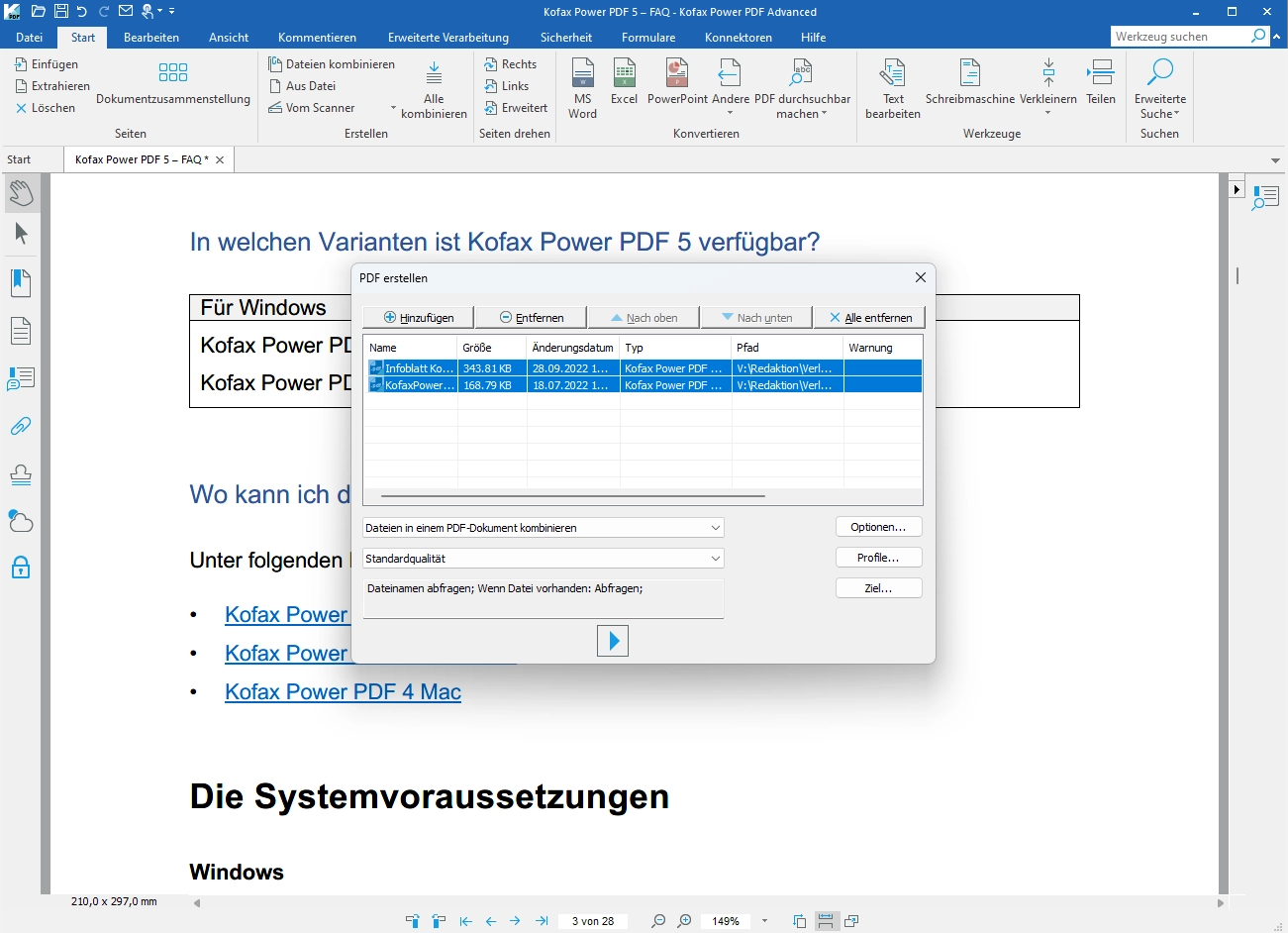Click Hinzufügen in the PDF erstellen dialog
Image resolution: width=1288 pixels, height=933 pixels.
419,318
